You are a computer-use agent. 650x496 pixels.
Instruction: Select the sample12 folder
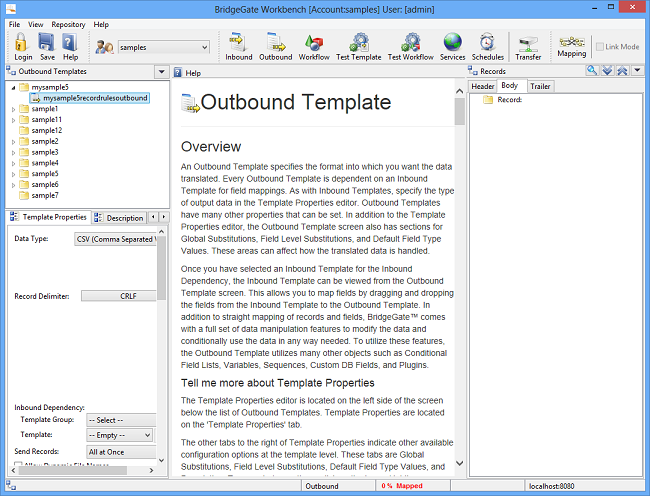pos(41,131)
